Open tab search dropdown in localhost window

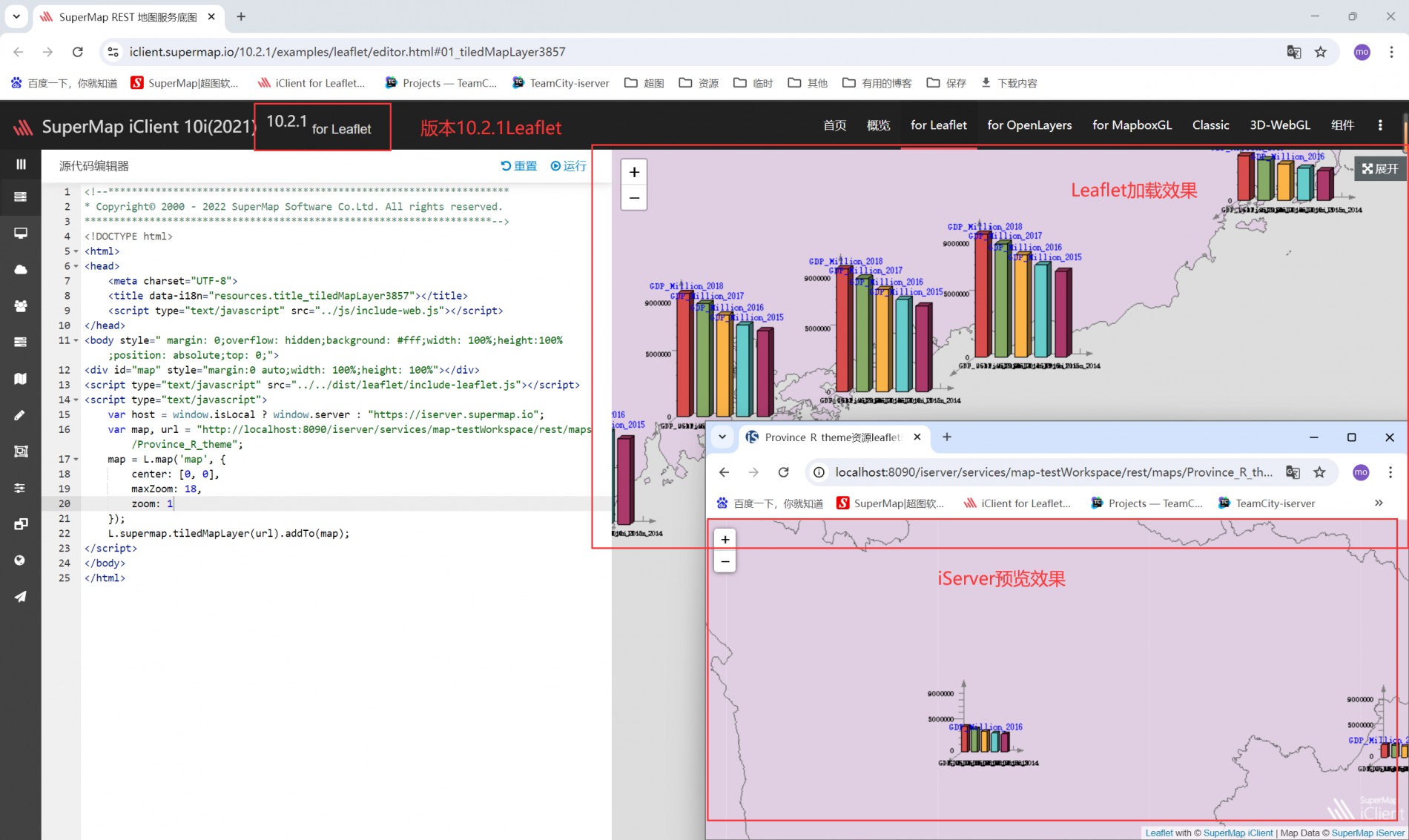722,437
